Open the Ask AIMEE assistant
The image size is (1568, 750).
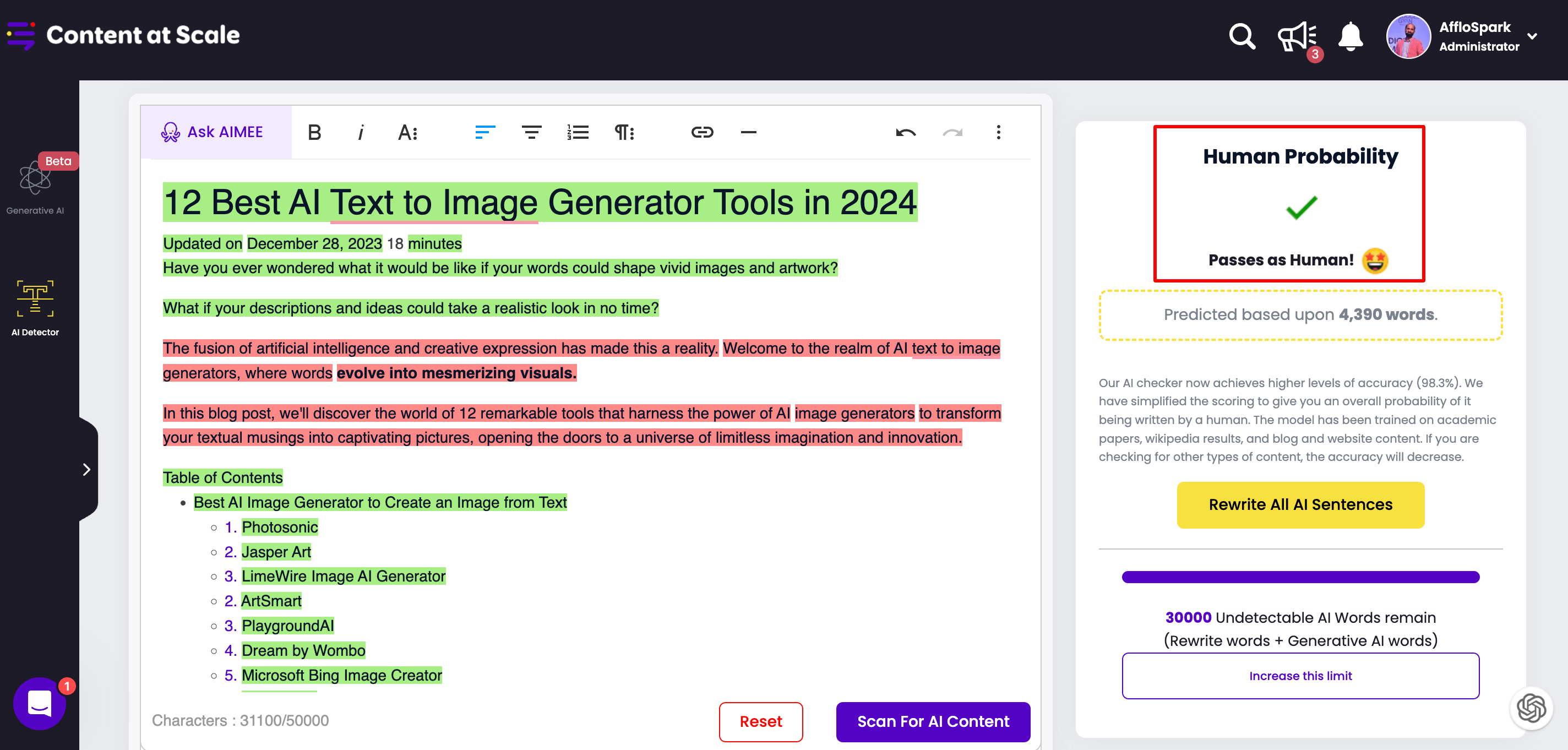point(213,132)
